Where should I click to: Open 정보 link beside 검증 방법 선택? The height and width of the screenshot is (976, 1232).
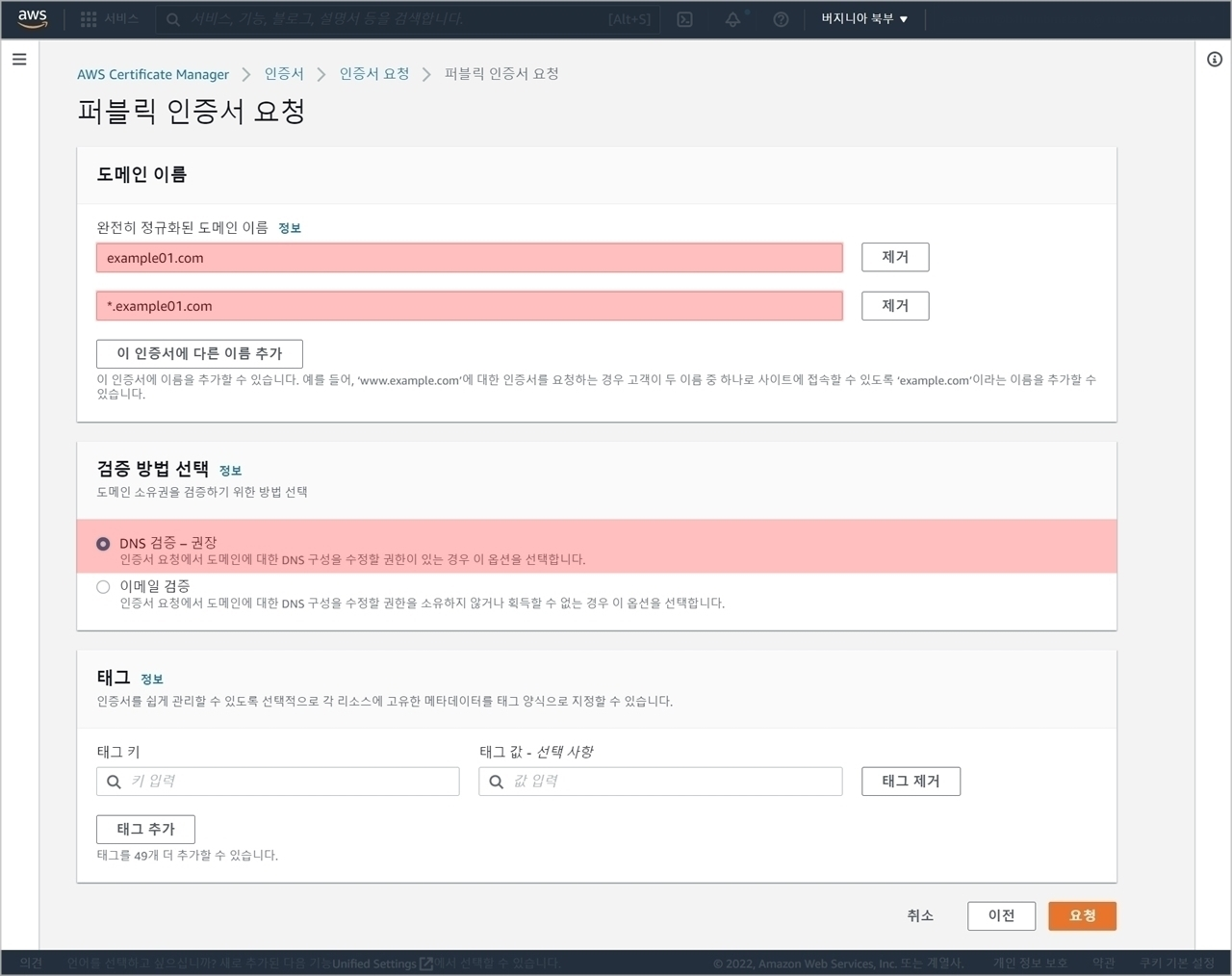pyautogui.click(x=230, y=471)
